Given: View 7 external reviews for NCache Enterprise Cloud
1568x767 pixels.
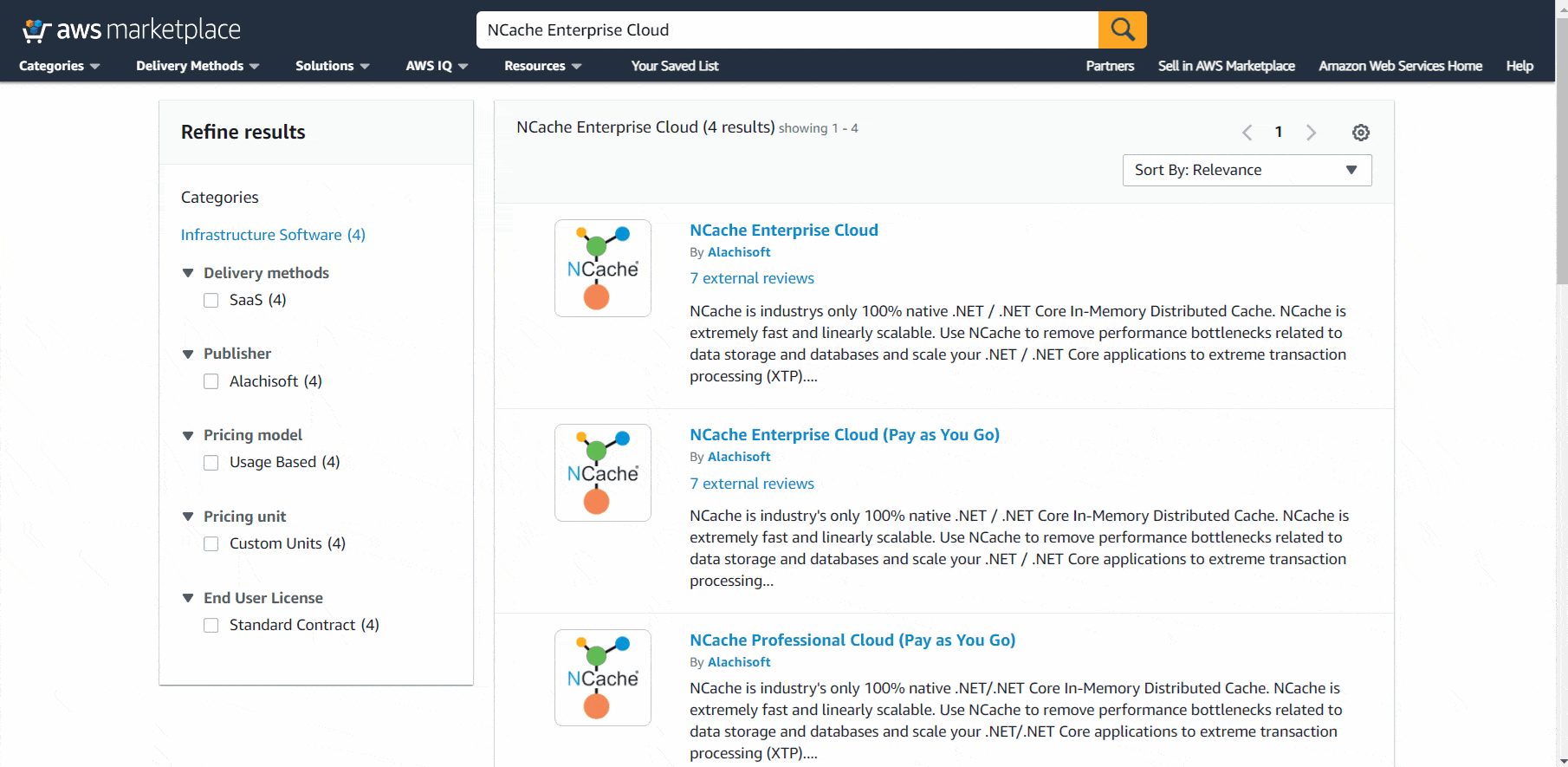Looking at the screenshot, I should [x=752, y=278].
